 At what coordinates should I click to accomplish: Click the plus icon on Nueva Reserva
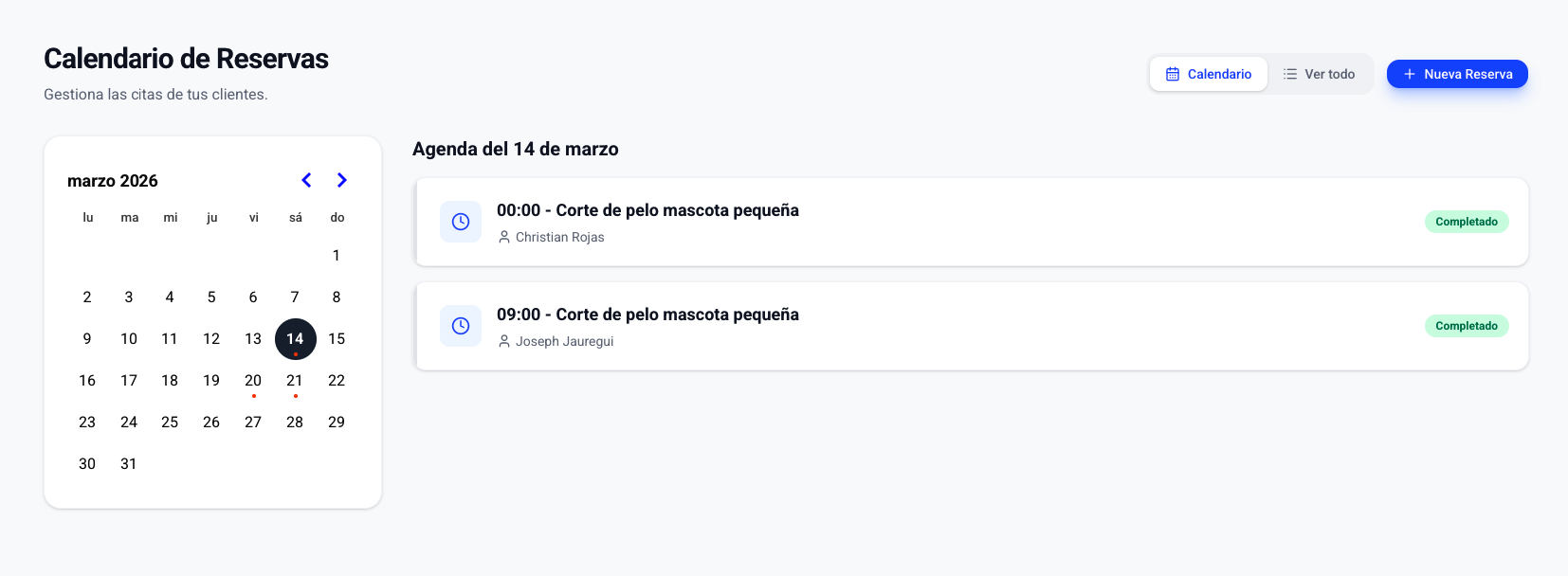coord(1410,73)
